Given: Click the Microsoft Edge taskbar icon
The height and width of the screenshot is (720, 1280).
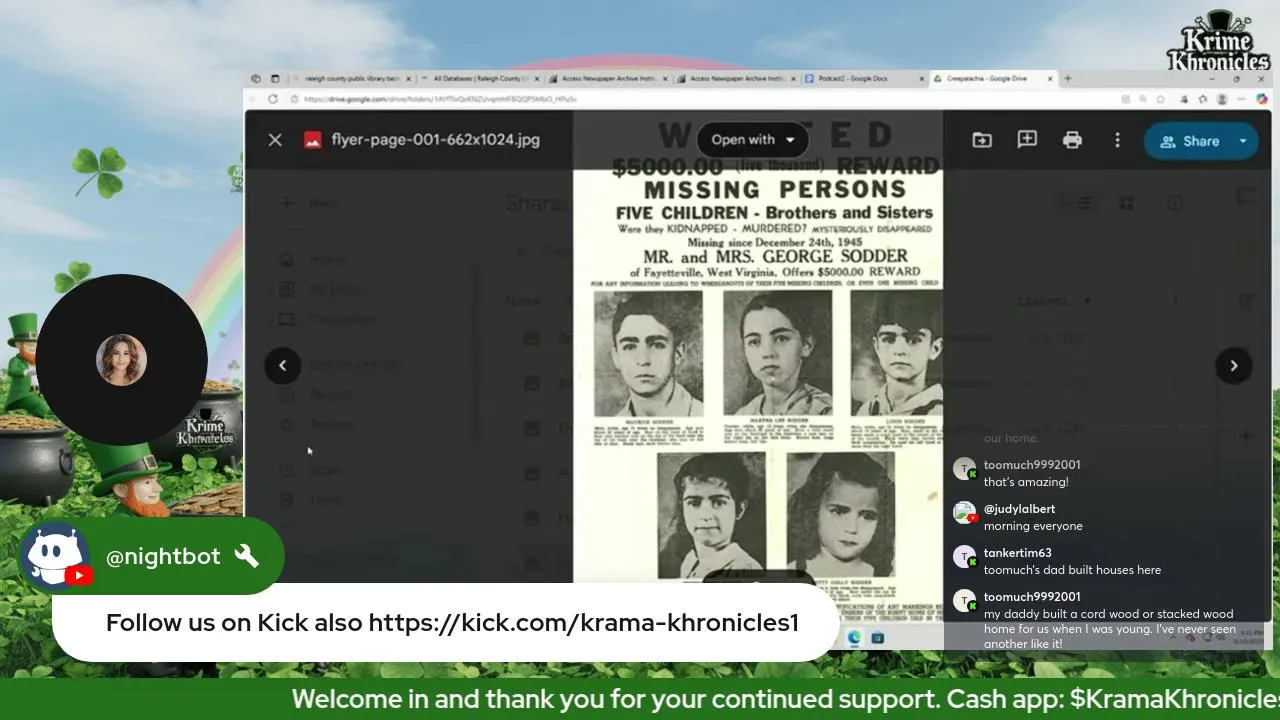Looking at the screenshot, I should tap(854, 638).
